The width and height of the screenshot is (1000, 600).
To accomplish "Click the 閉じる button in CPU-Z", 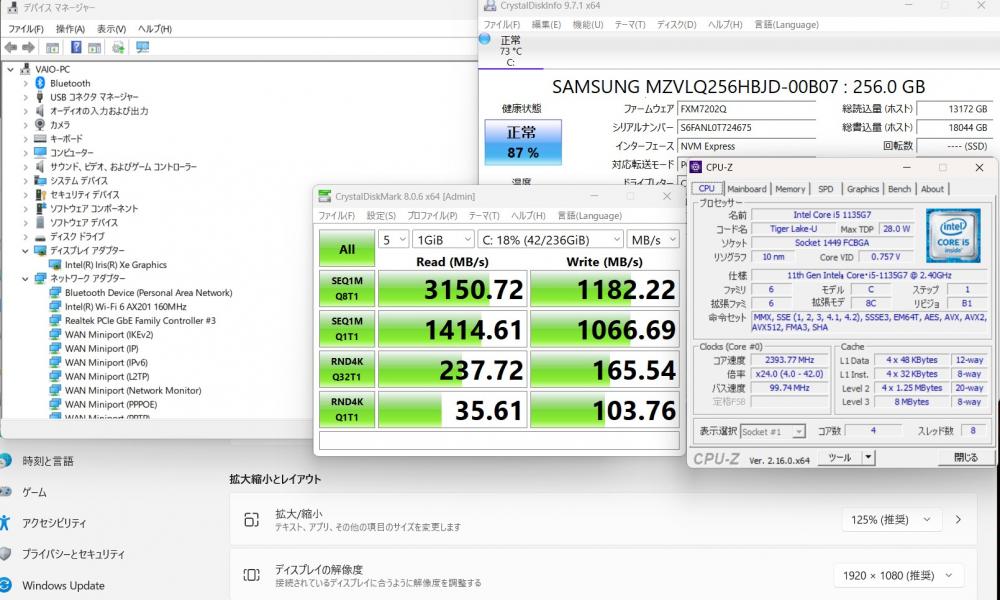I will click(965, 457).
